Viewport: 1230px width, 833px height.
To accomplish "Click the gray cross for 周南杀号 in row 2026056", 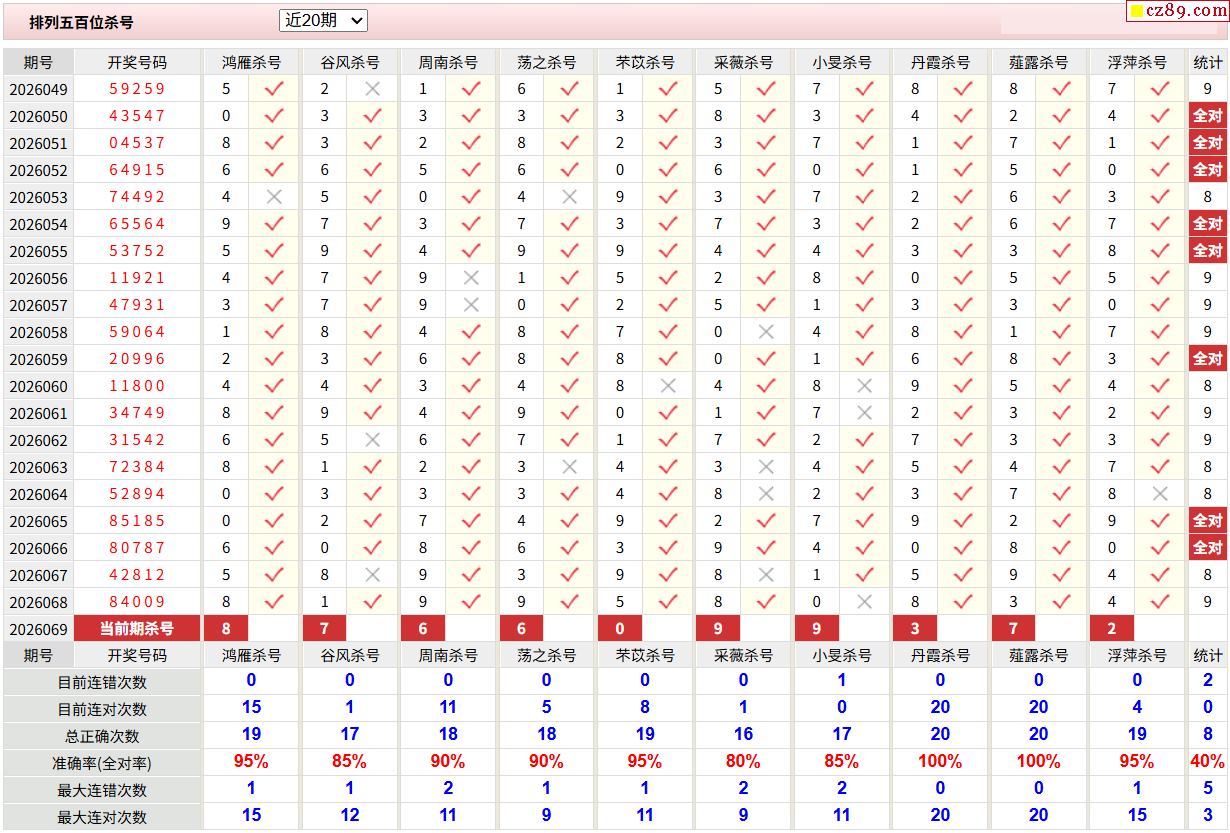I will (x=471, y=278).
